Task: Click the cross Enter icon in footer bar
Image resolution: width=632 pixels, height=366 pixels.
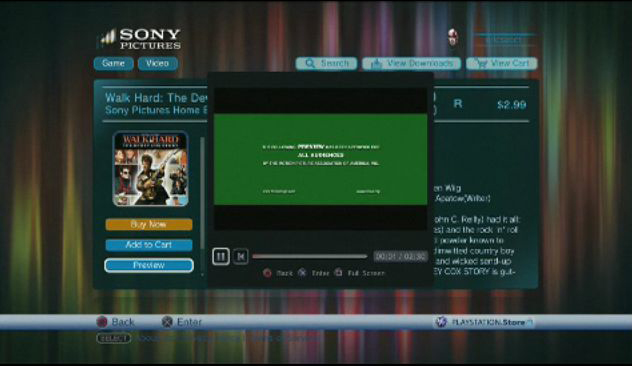Action: coord(167,322)
